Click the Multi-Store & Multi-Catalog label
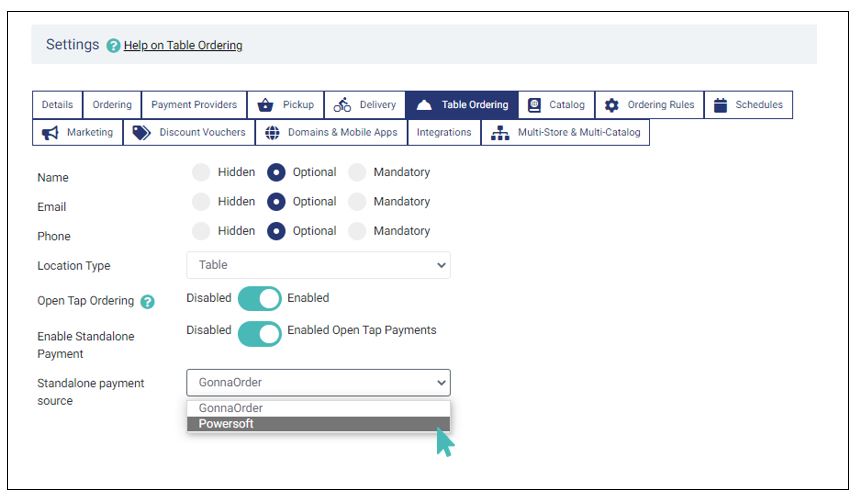The image size is (858, 502). point(579,132)
